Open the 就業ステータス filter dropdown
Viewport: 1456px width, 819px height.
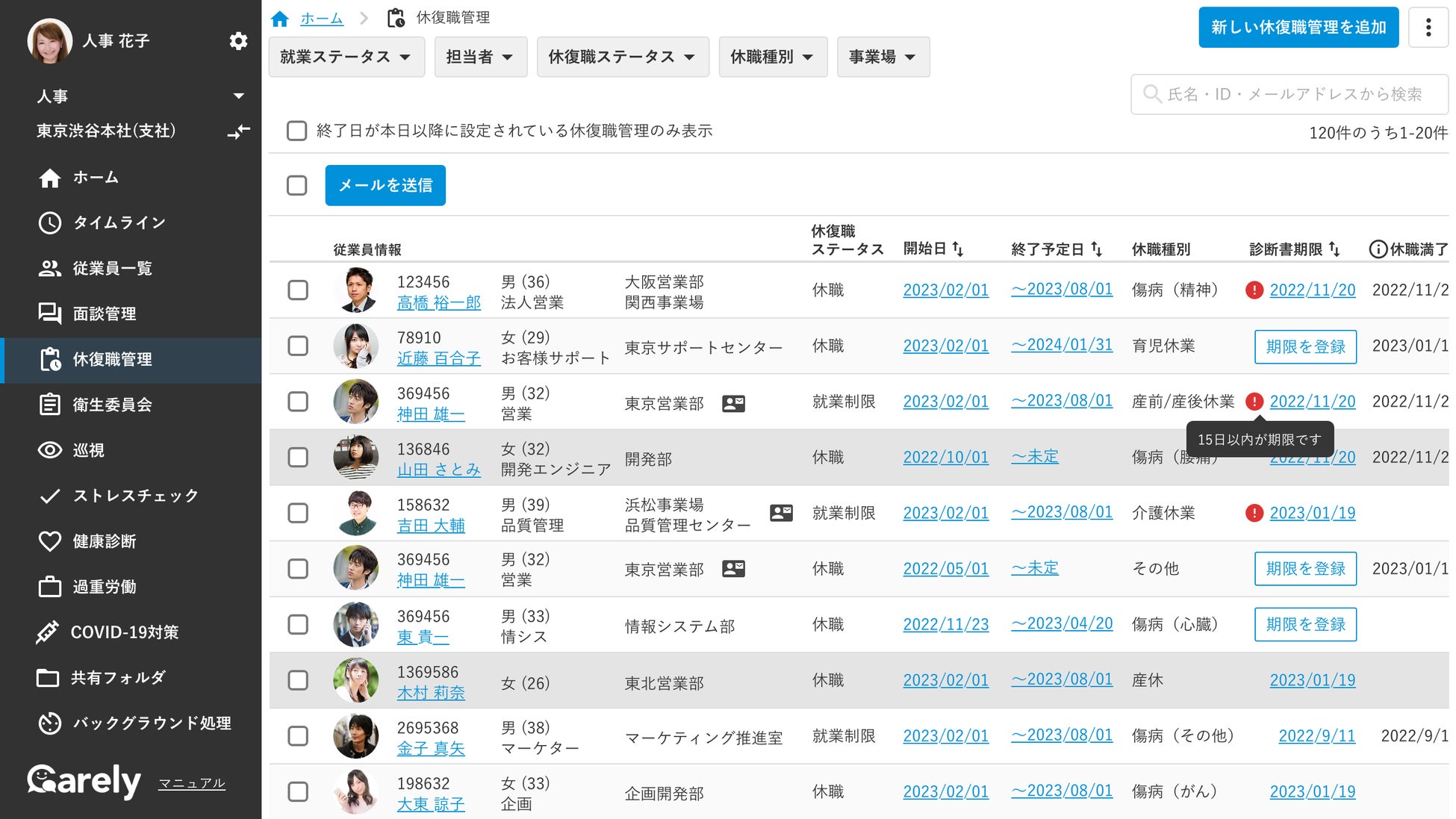point(346,57)
